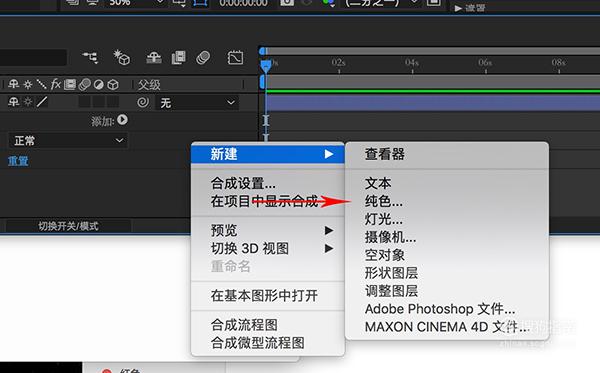Click the continuously rasterize column header icon
This screenshot has height=373, width=600.
coord(28,84)
